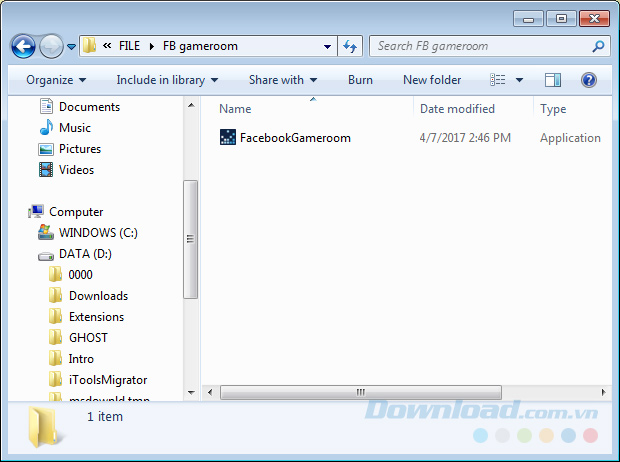Click the DATA (D:) drive icon
620x462 pixels.
(46, 256)
